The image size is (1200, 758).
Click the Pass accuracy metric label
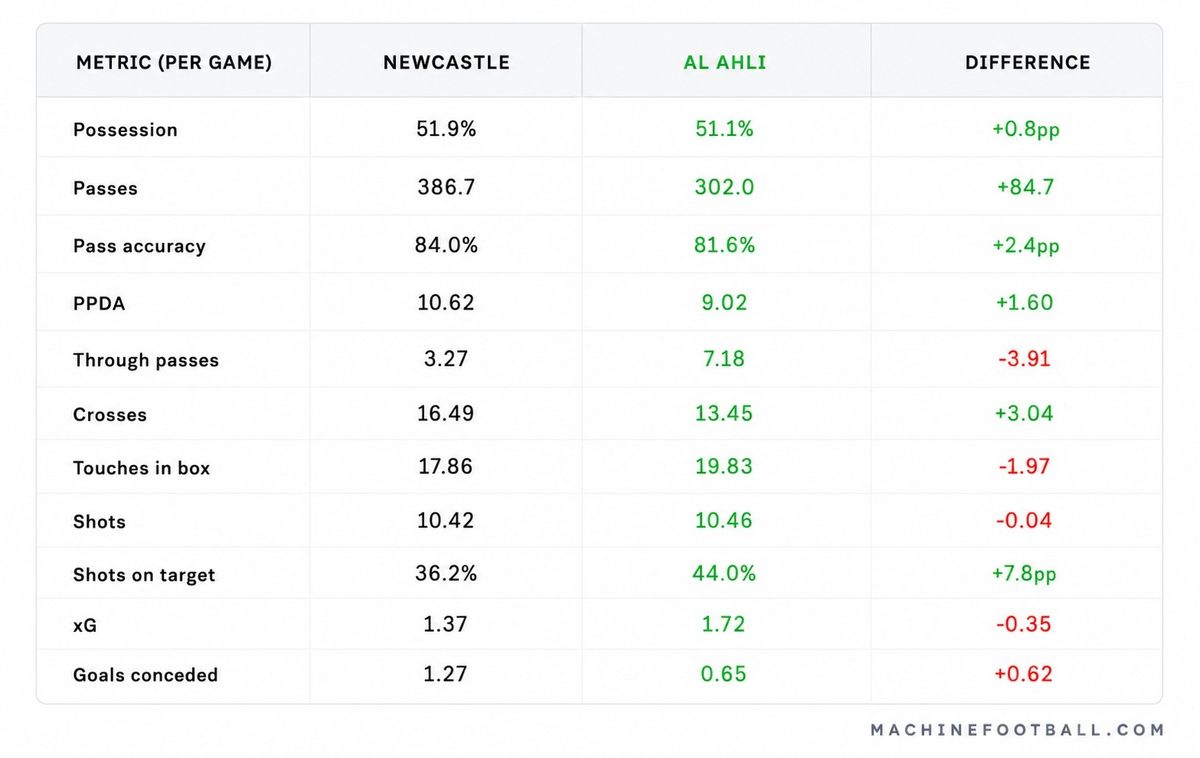[x=139, y=247]
